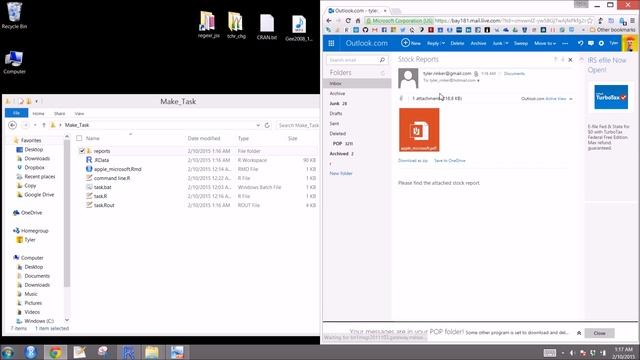The image size is (640, 360).
Task: Click the TurboTax advertisement image
Action: click(x=611, y=97)
